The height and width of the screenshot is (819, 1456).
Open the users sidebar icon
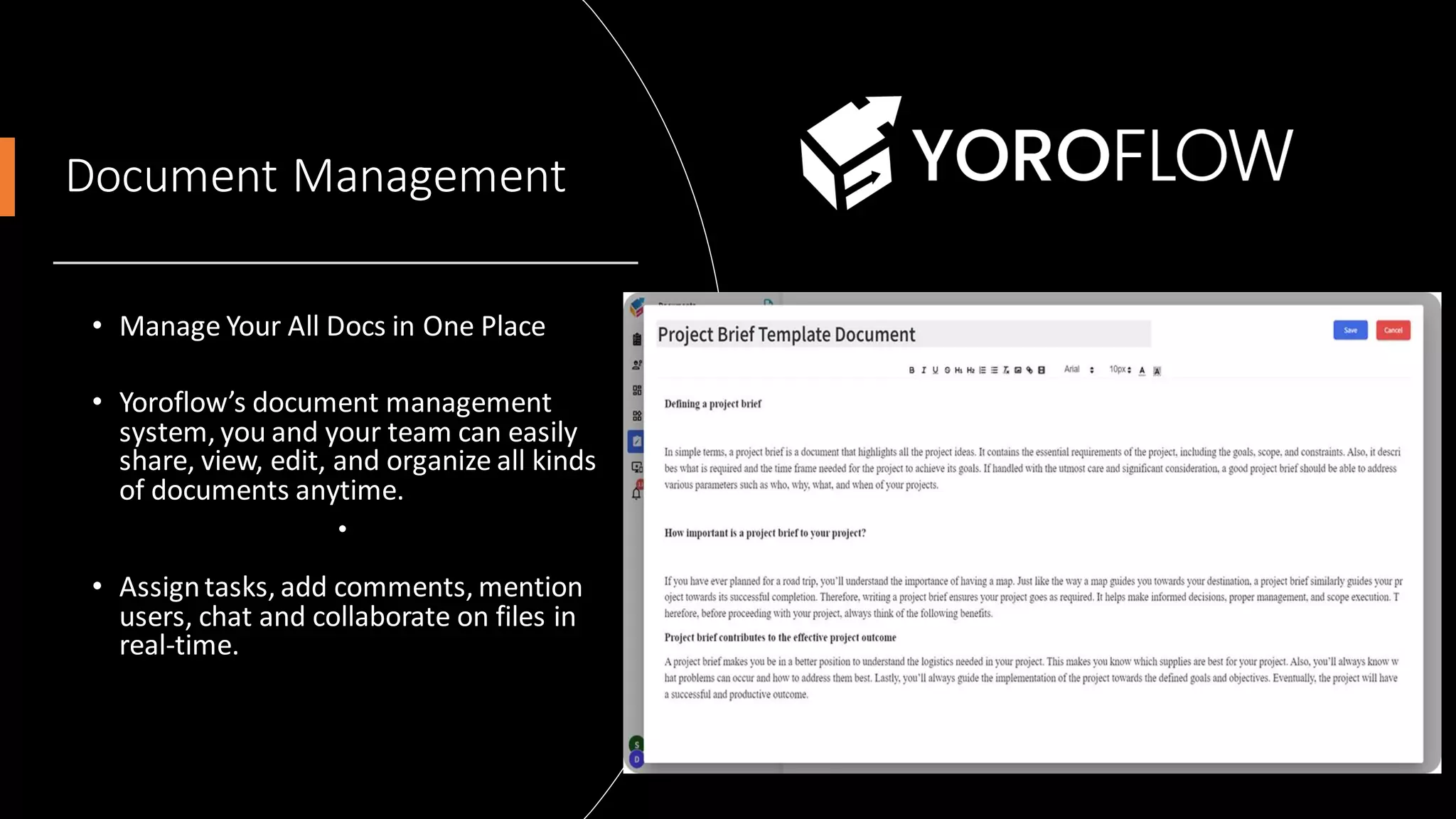point(636,365)
